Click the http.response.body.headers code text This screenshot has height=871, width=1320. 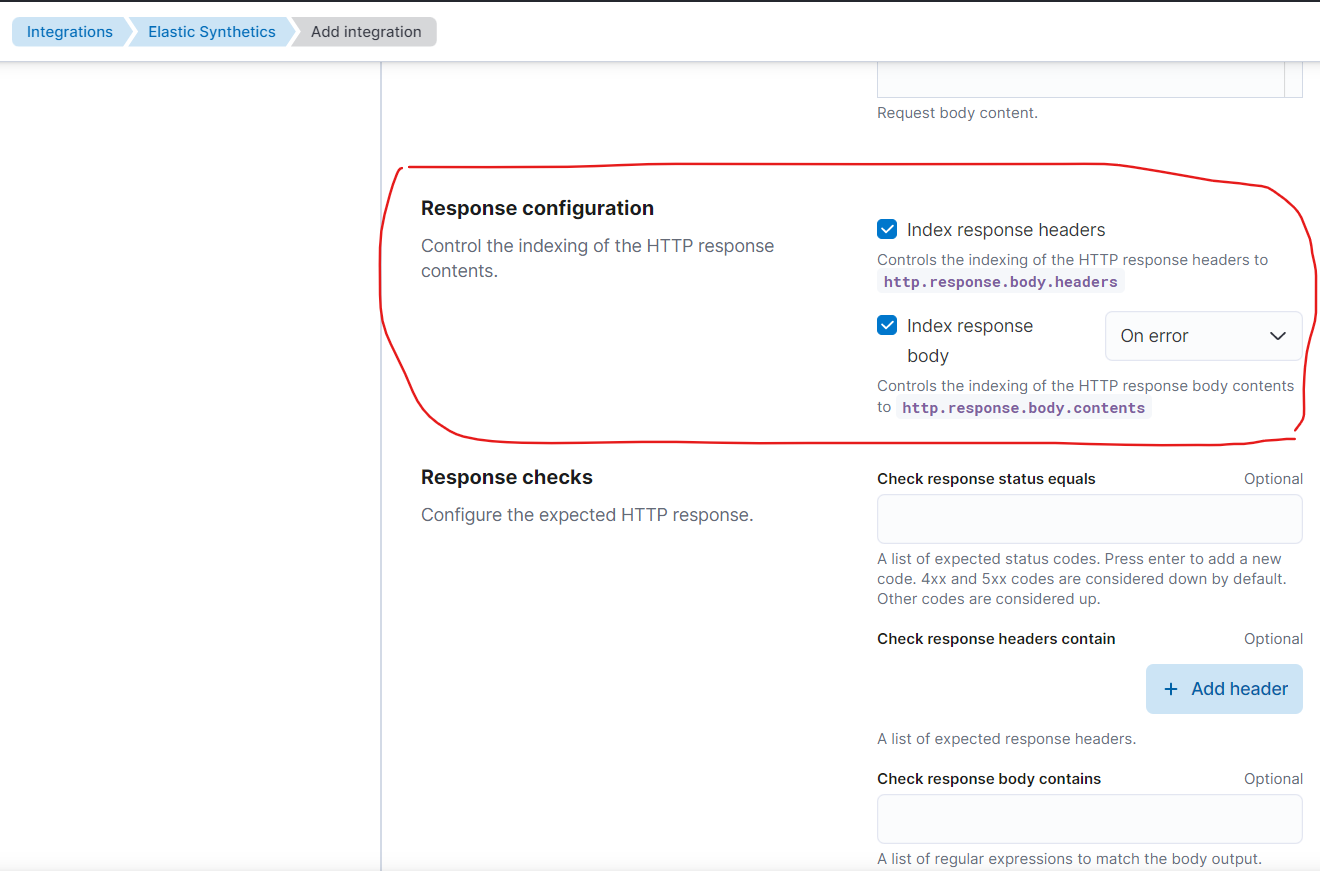pos(1000,282)
